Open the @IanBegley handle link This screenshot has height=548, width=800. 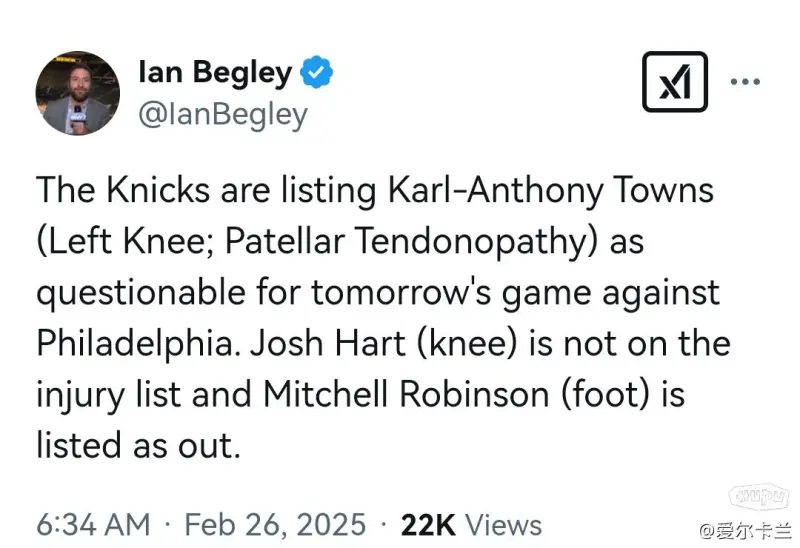[x=221, y=116]
